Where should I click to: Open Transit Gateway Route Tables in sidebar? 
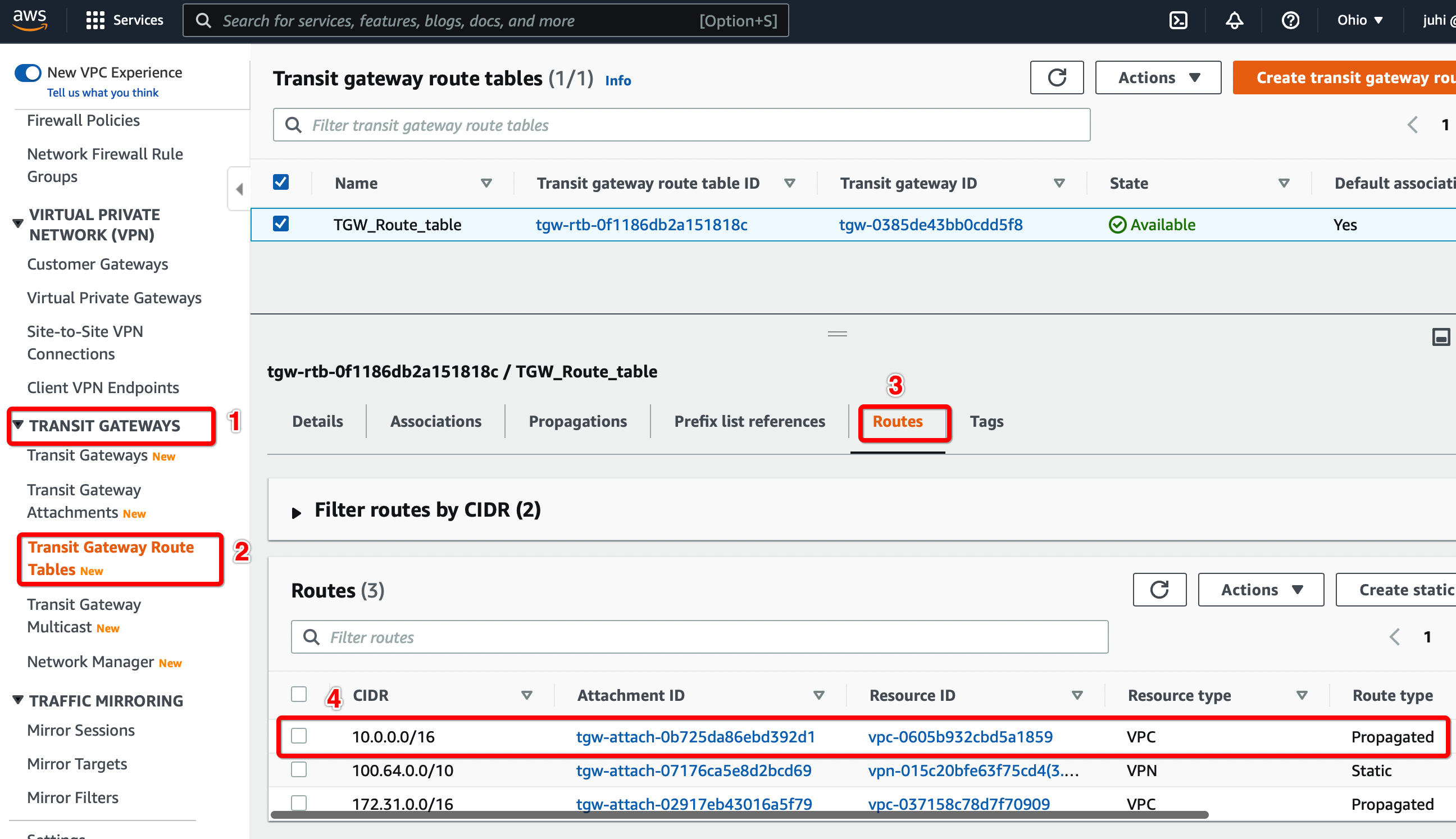pos(111,558)
